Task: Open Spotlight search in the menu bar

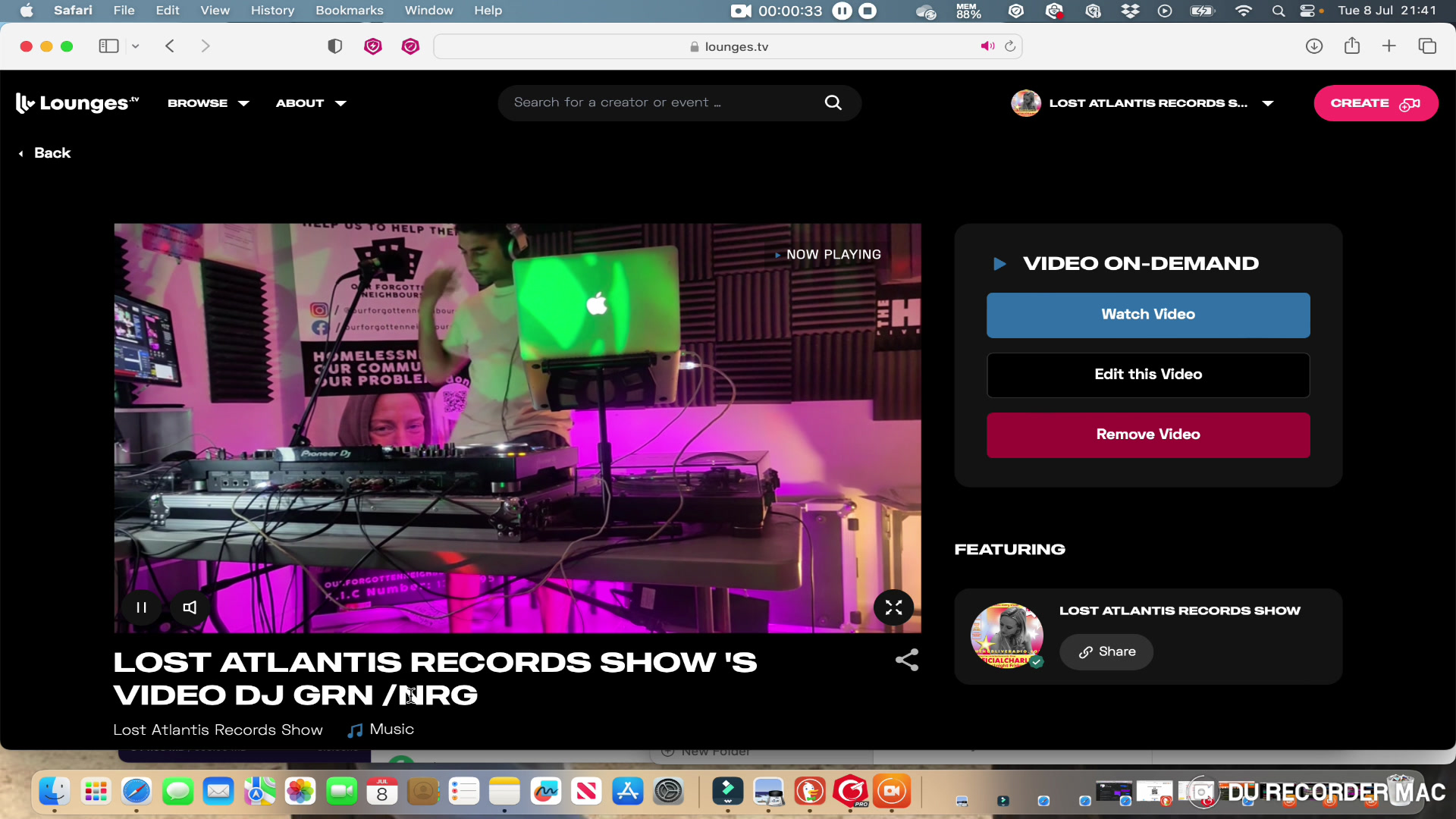Action: [x=1279, y=11]
